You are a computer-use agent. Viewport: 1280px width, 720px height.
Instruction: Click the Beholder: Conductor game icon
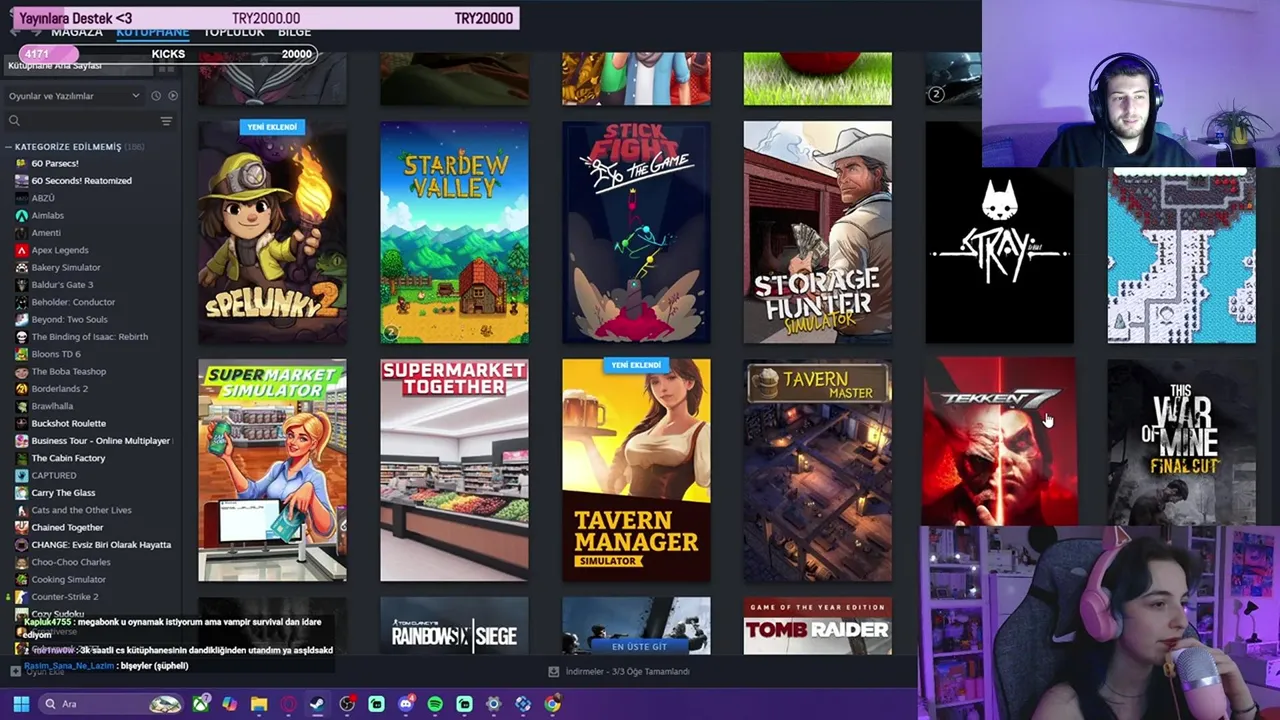pos(21,302)
